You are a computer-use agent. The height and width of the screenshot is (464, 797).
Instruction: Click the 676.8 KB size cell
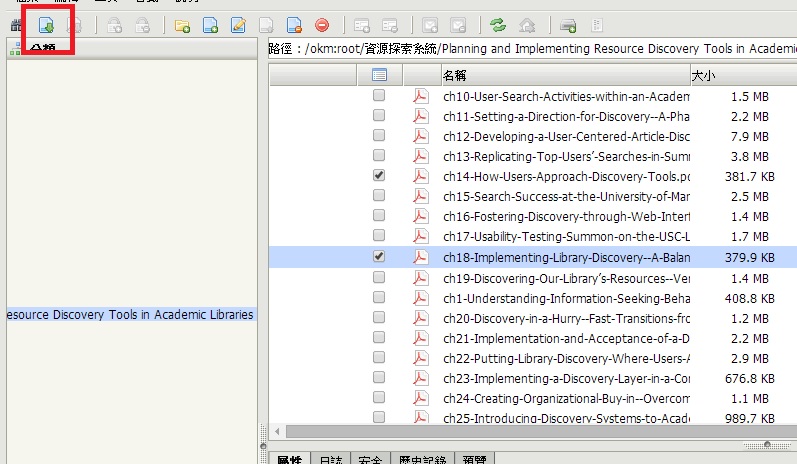coord(750,379)
